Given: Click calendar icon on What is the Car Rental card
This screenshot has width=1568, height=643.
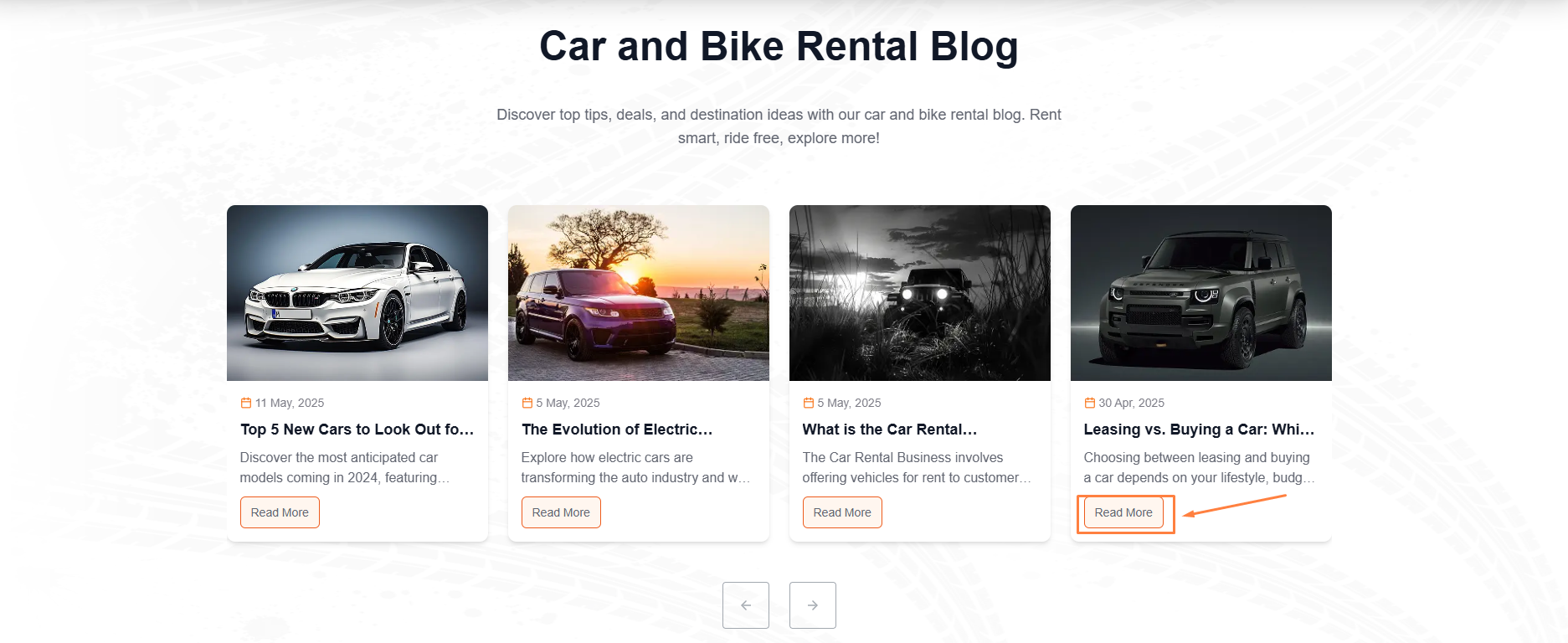Looking at the screenshot, I should 809,403.
